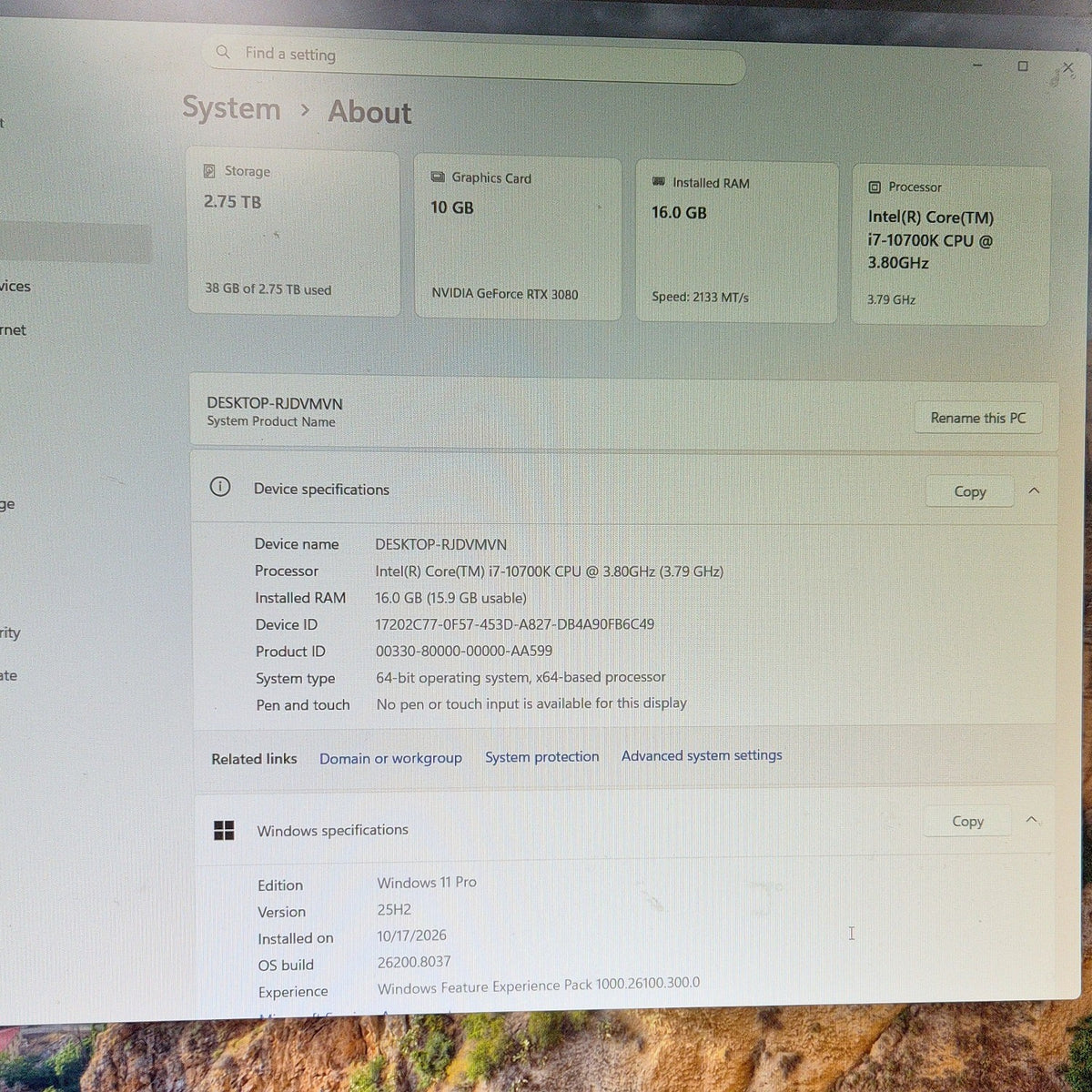Focus the Find a setting search box
Screen dimensions: 1092x1092
click(473, 61)
